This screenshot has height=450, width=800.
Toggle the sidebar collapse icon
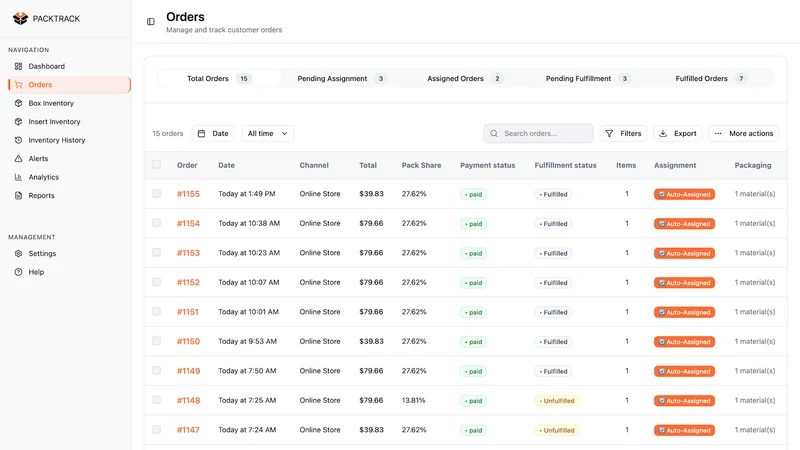click(x=151, y=21)
